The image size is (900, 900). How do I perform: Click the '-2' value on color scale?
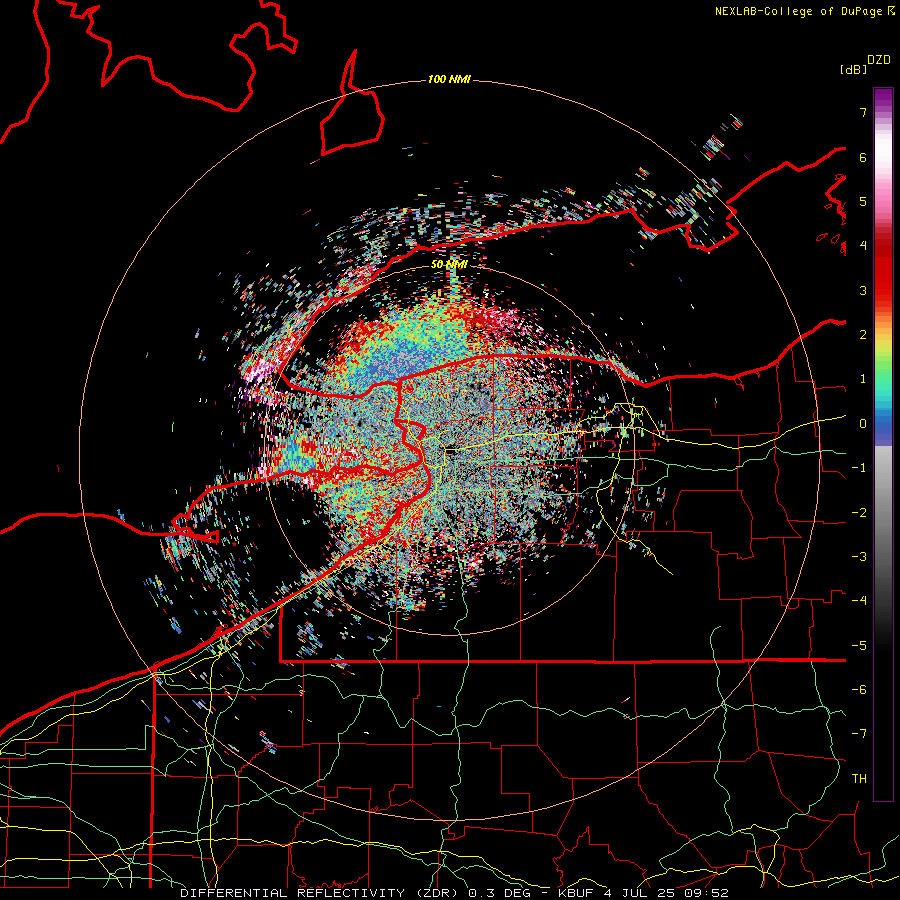(859, 513)
